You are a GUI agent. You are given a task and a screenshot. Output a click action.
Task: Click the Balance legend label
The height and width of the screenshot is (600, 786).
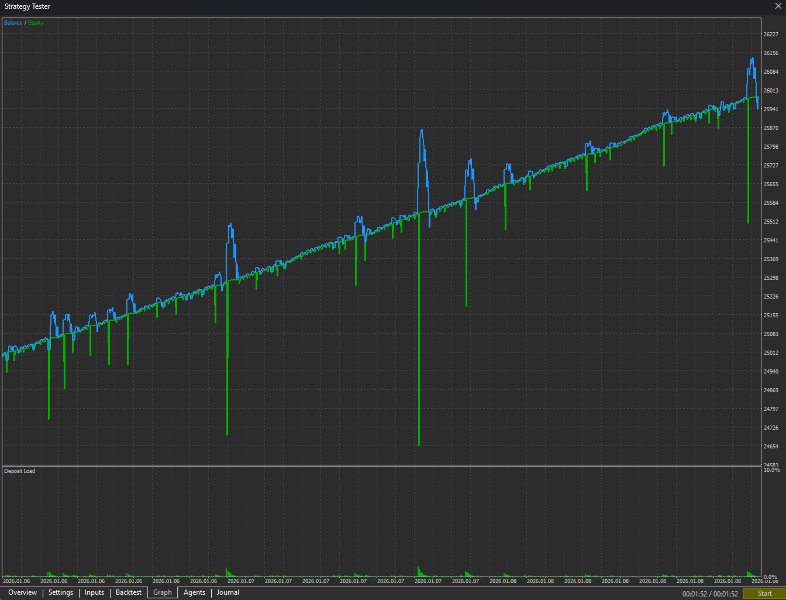point(13,23)
